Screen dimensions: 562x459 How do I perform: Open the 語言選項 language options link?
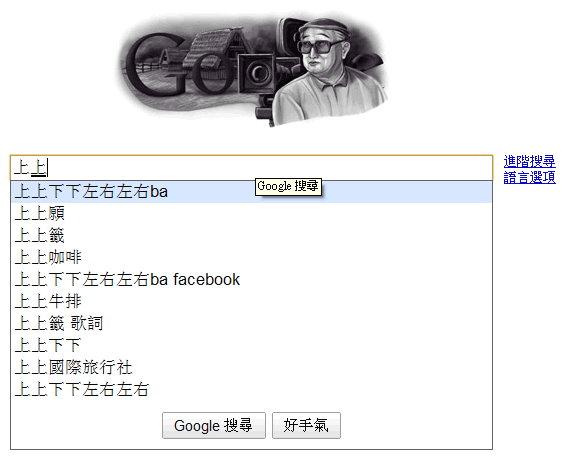tap(529, 177)
